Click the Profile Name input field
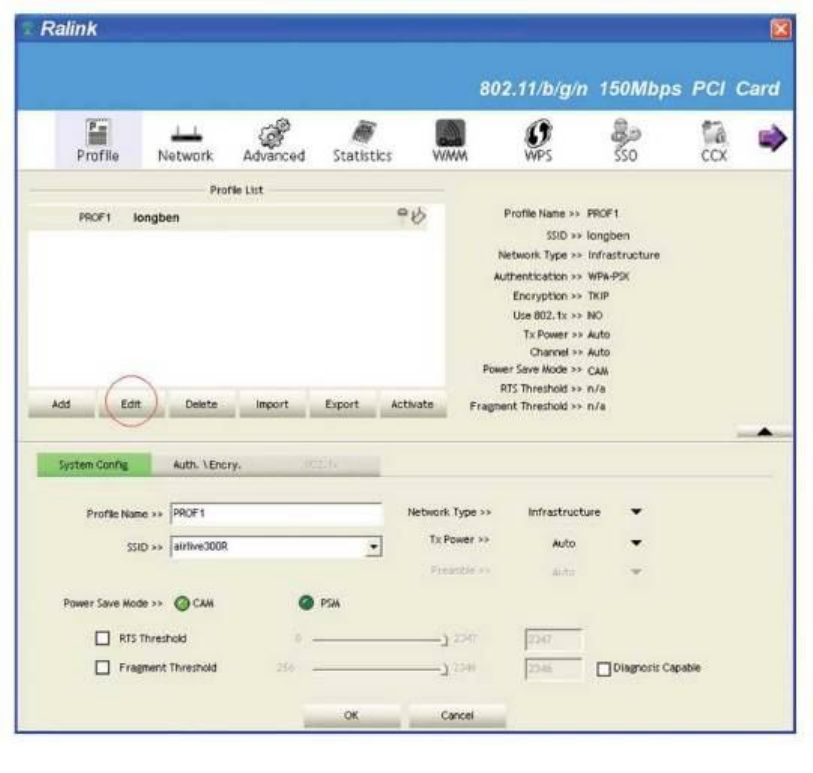 tap(276, 514)
